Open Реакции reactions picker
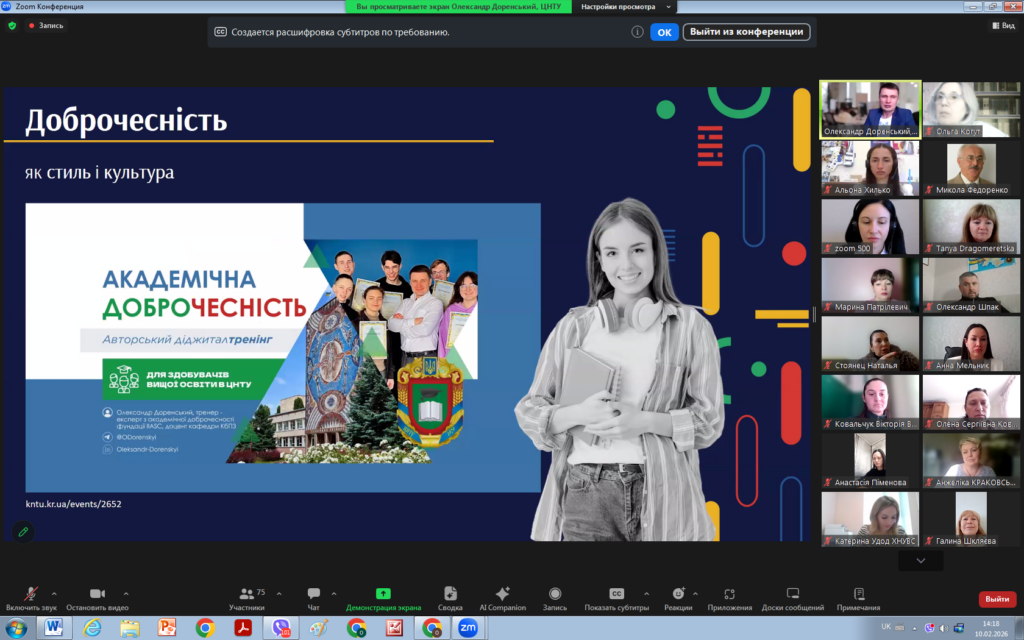Viewport: 1024px width, 640px height. pos(678,594)
